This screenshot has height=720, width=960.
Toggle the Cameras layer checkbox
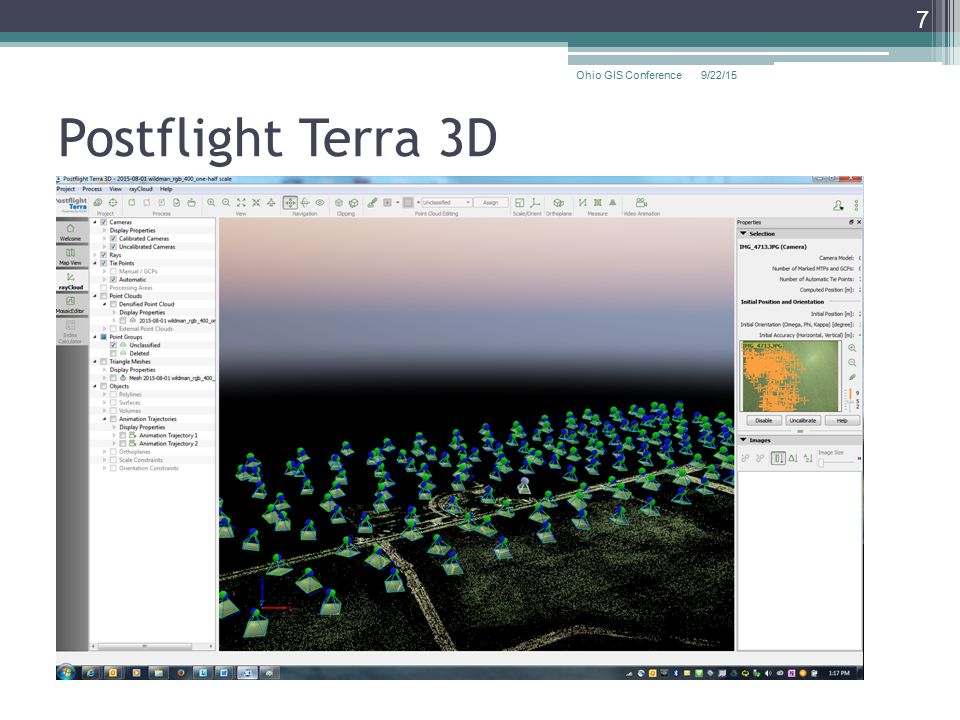click(x=103, y=222)
